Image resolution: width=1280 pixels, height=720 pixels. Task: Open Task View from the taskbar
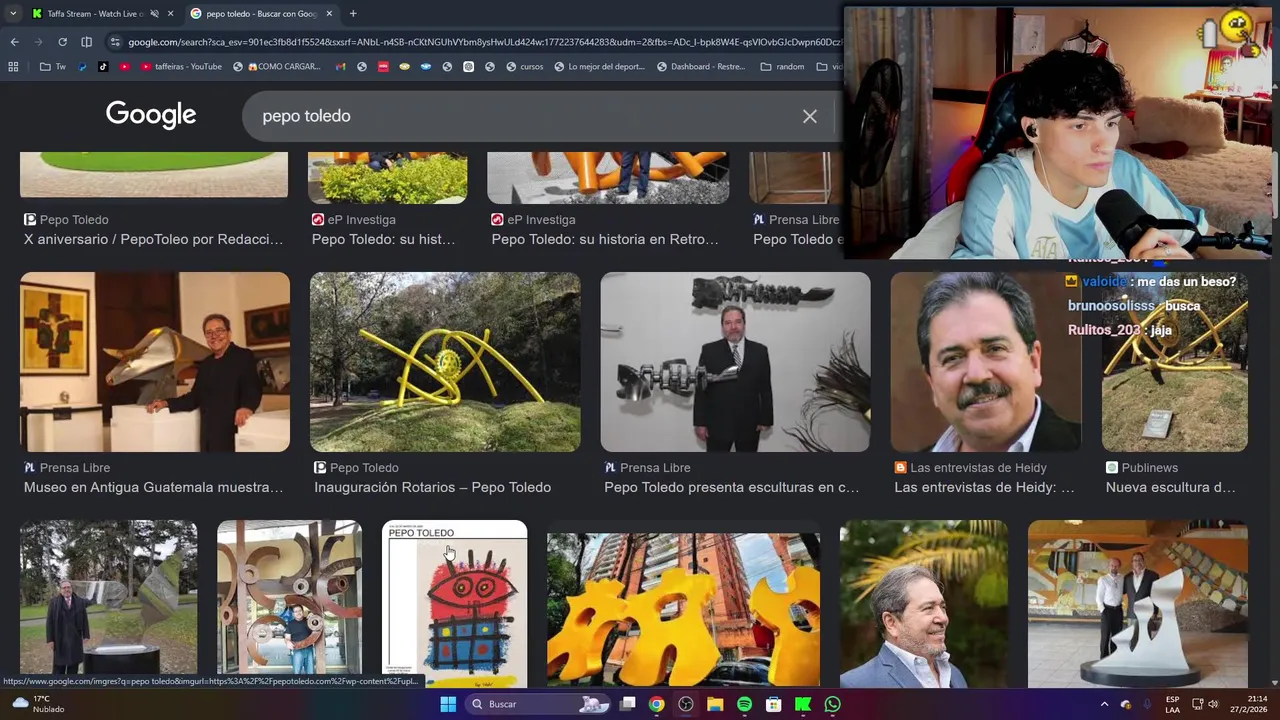627,704
